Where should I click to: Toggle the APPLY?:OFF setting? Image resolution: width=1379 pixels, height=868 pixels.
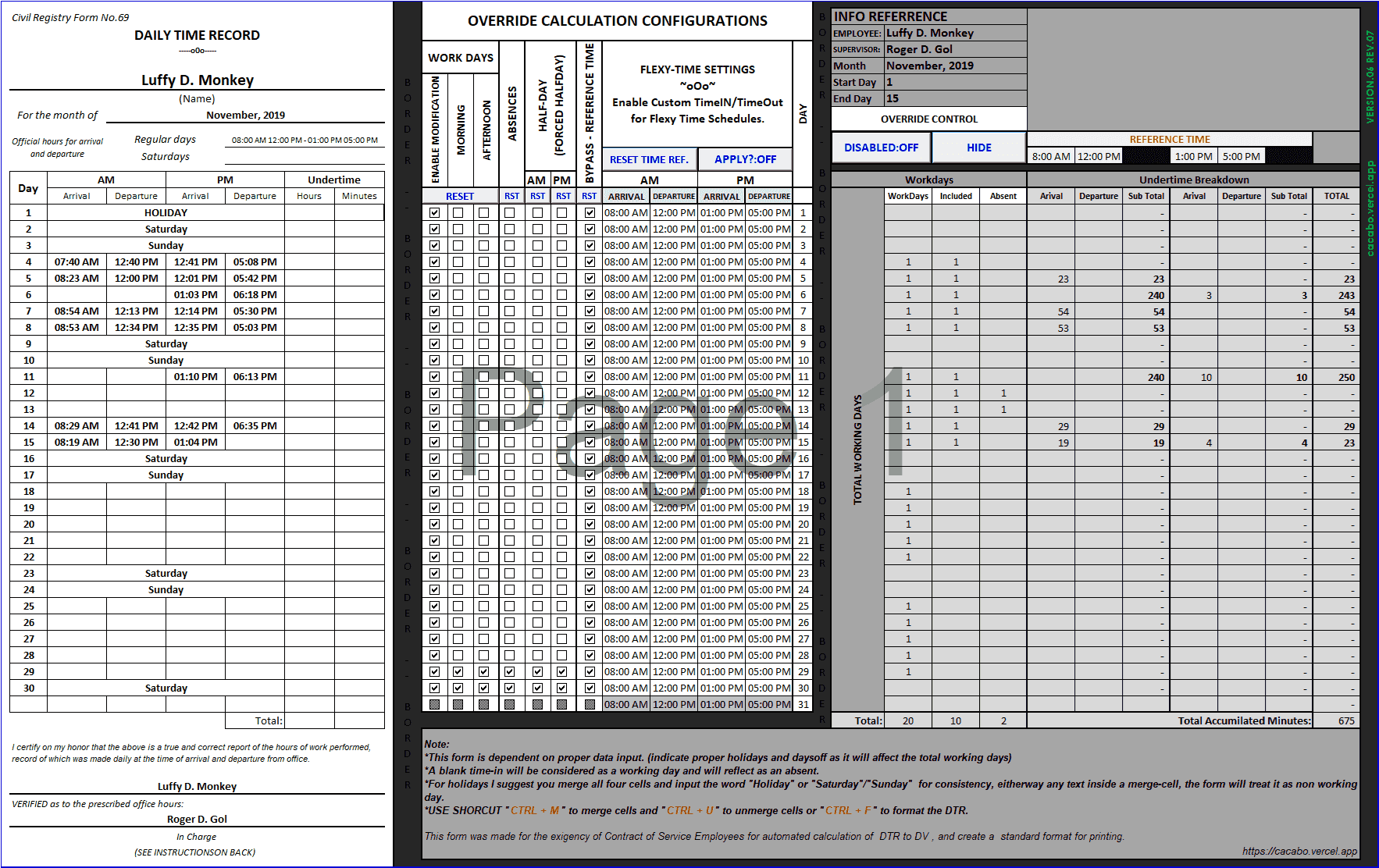(744, 158)
